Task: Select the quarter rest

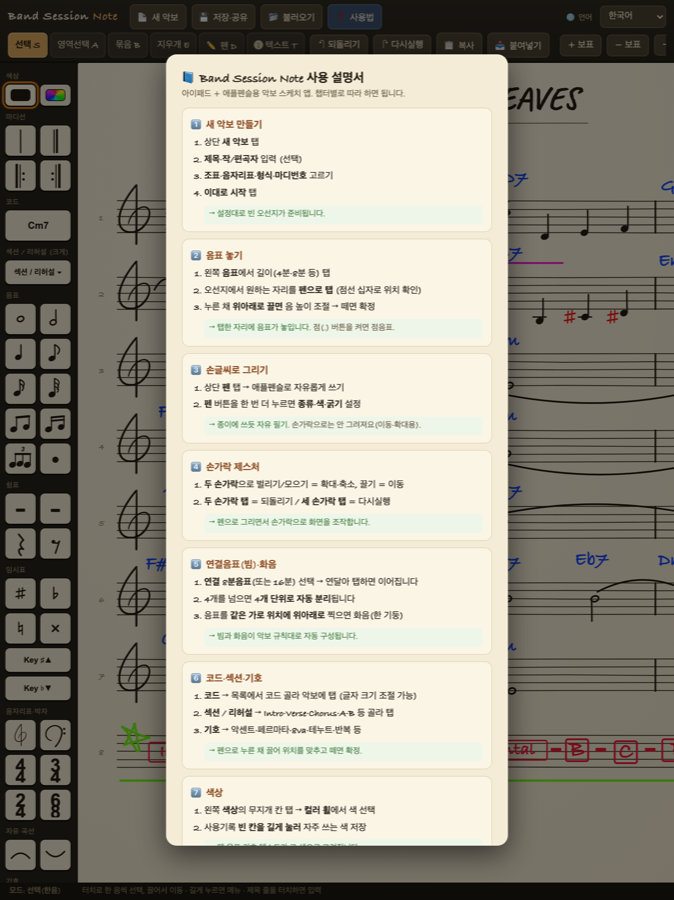Action: coord(21,544)
